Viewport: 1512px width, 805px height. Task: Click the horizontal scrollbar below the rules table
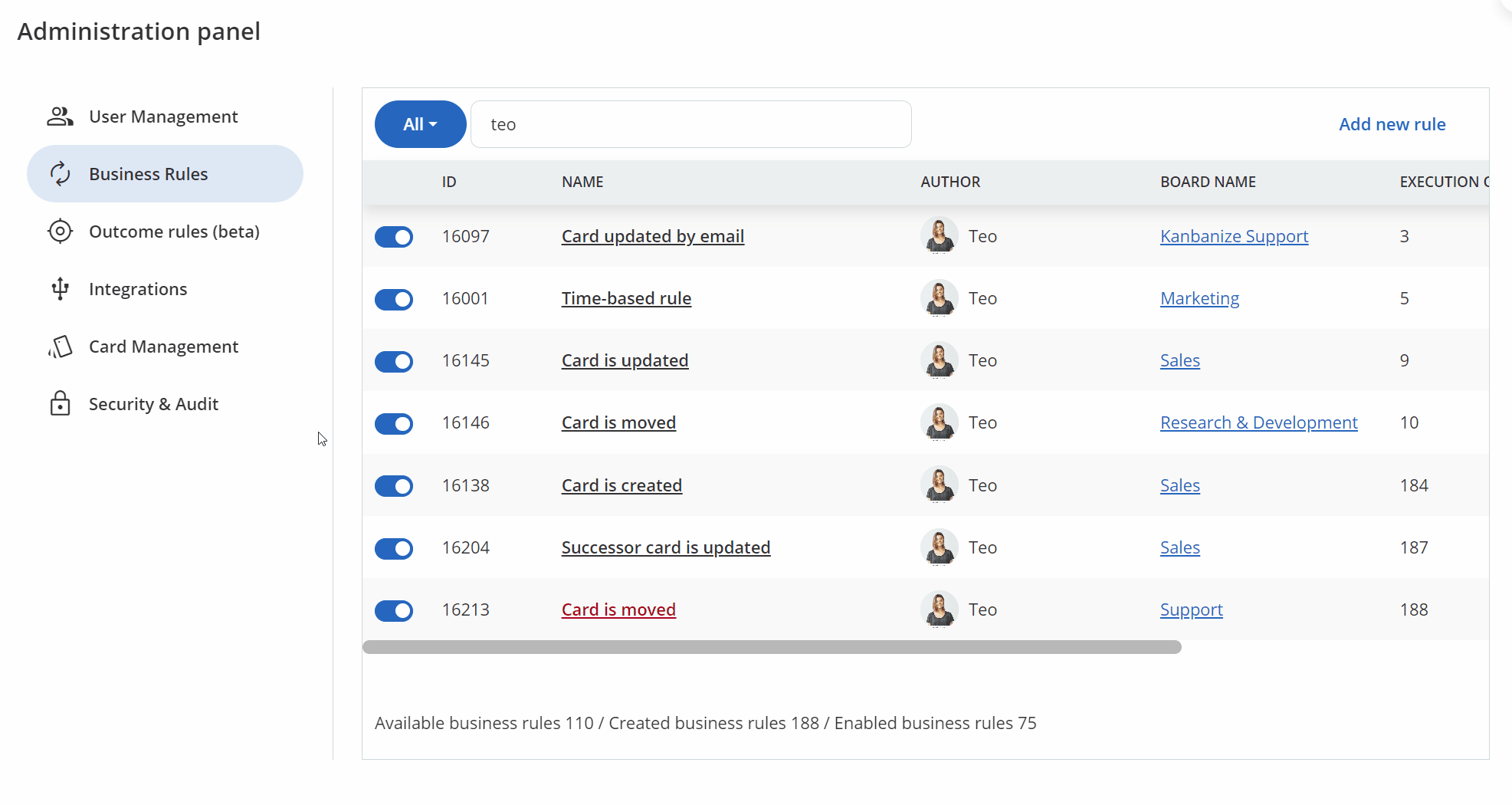[x=771, y=648]
